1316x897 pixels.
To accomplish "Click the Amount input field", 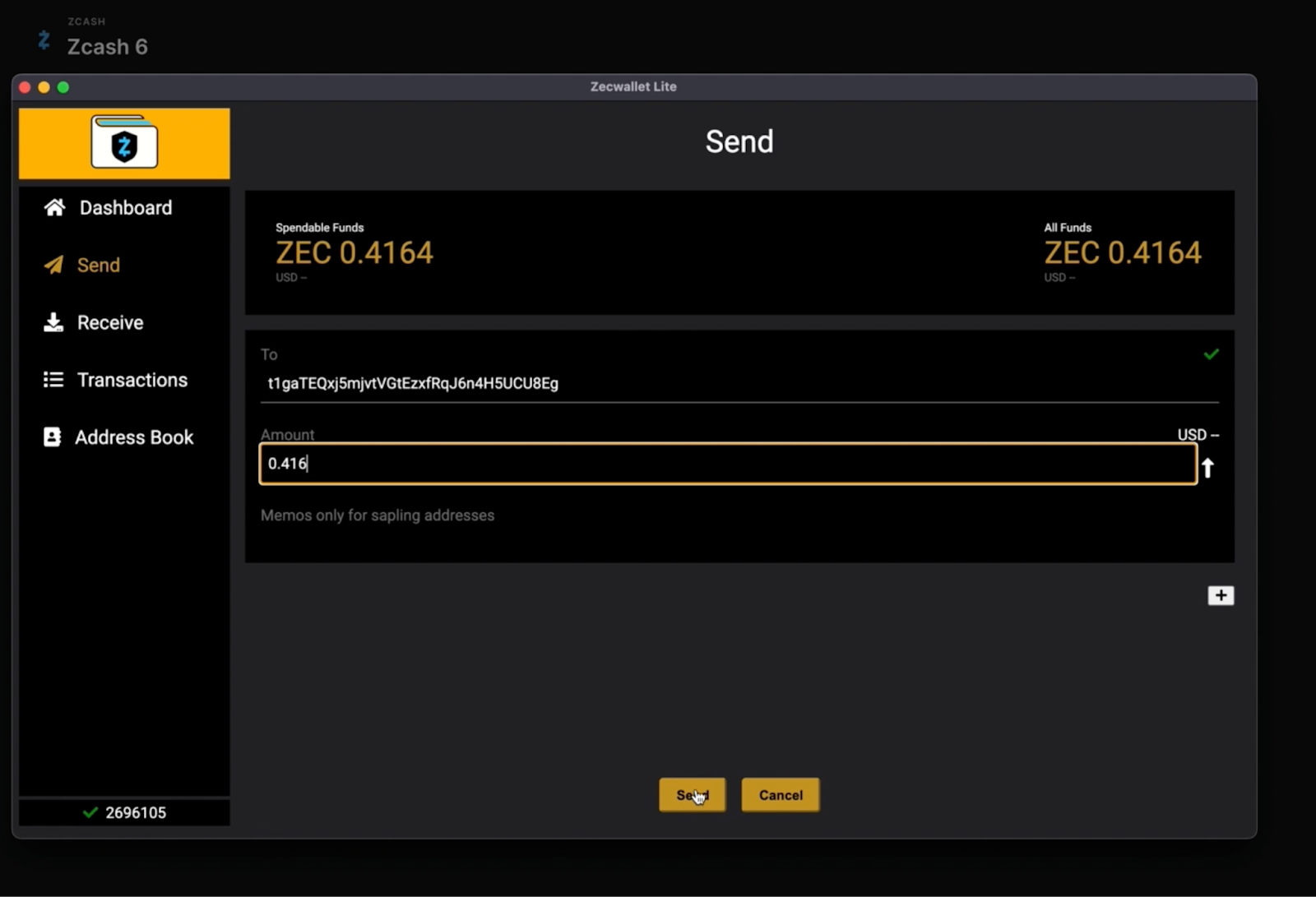I will [728, 464].
